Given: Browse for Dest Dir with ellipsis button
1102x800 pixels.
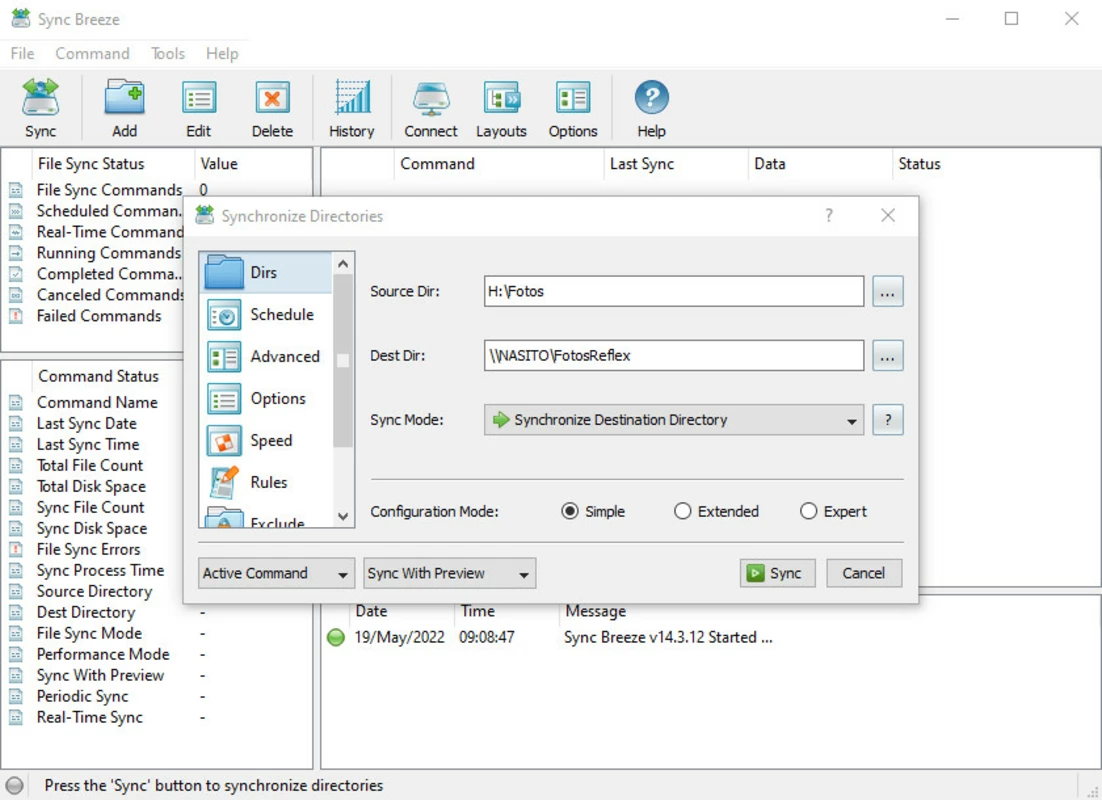Looking at the screenshot, I should pos(888,356).
